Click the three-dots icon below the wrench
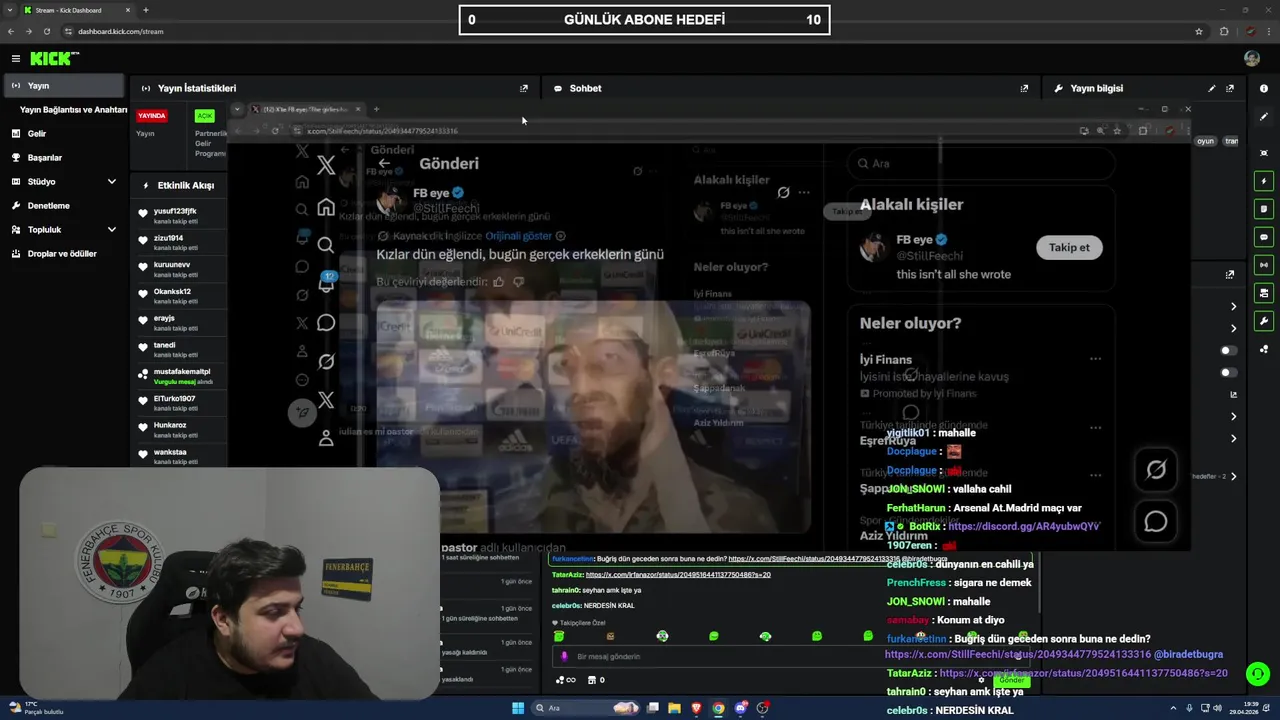 coord(1264,349)
